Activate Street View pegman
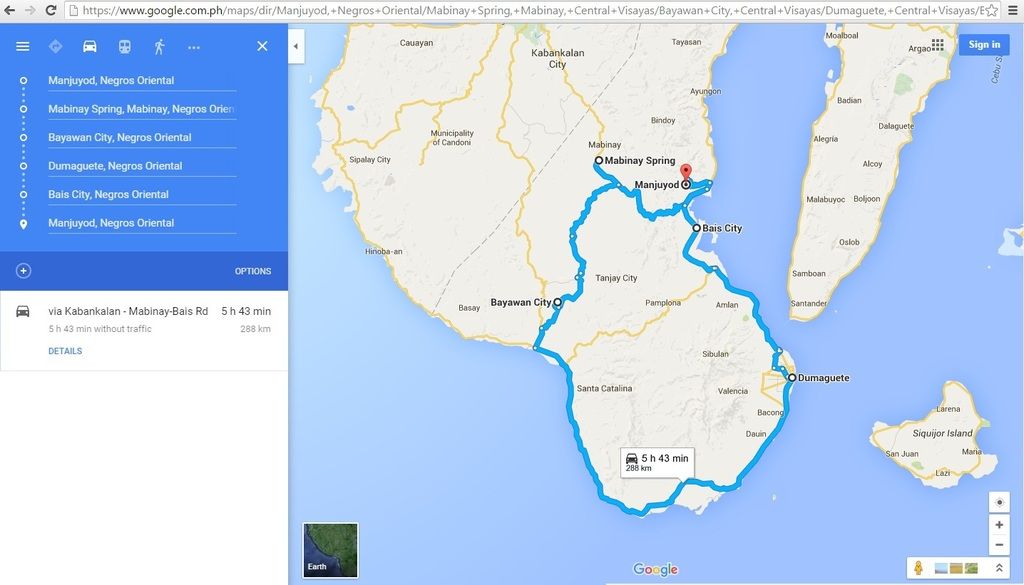This screenshot has height=585, width=1024. 918,568
